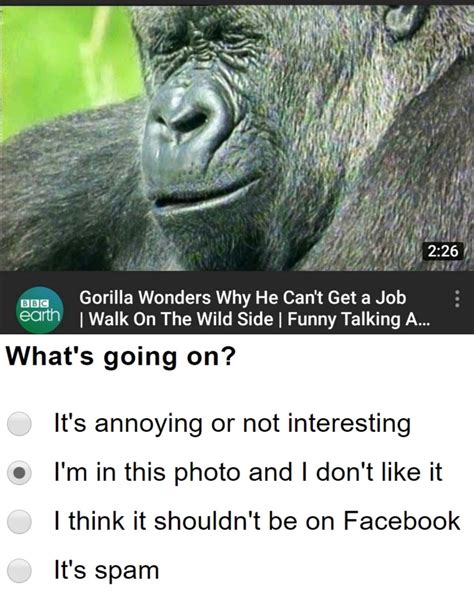Click the 2:26 video duration badge

[x=443, y=251]
